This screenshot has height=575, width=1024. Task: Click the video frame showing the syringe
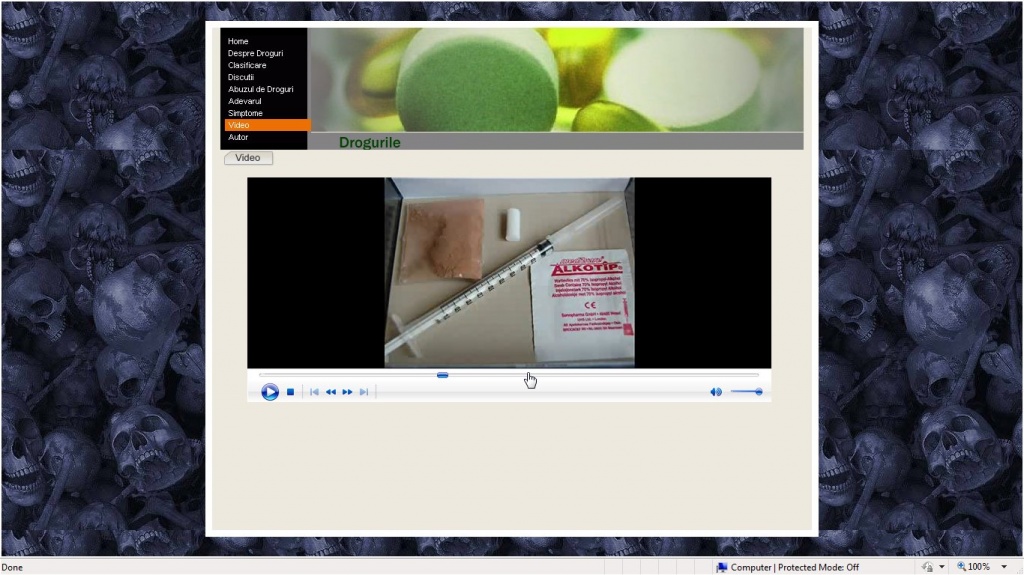click(x=509, y=272)
